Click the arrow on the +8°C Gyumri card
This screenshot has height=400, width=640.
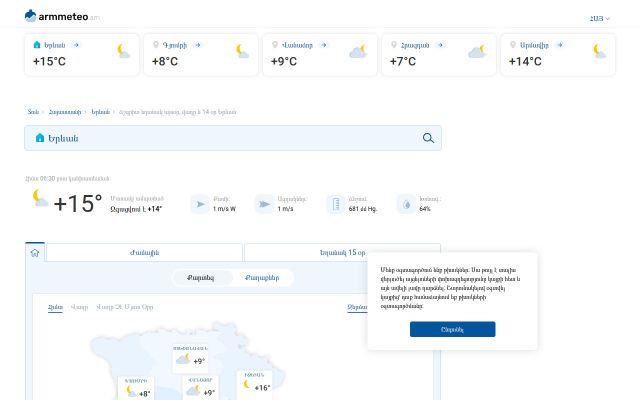point(198,45)
